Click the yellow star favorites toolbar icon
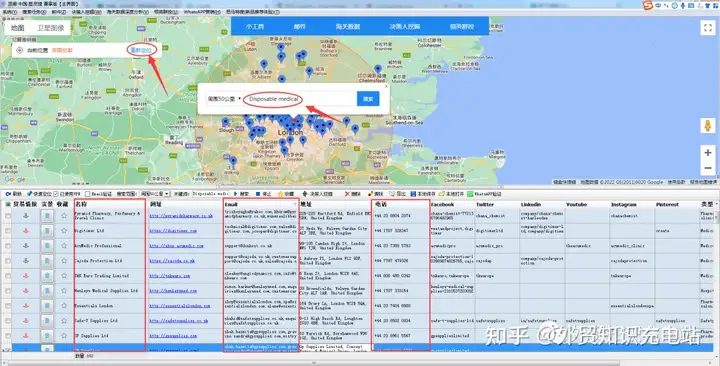The height and width of the screenshot is (366, 720). [281, 194]
